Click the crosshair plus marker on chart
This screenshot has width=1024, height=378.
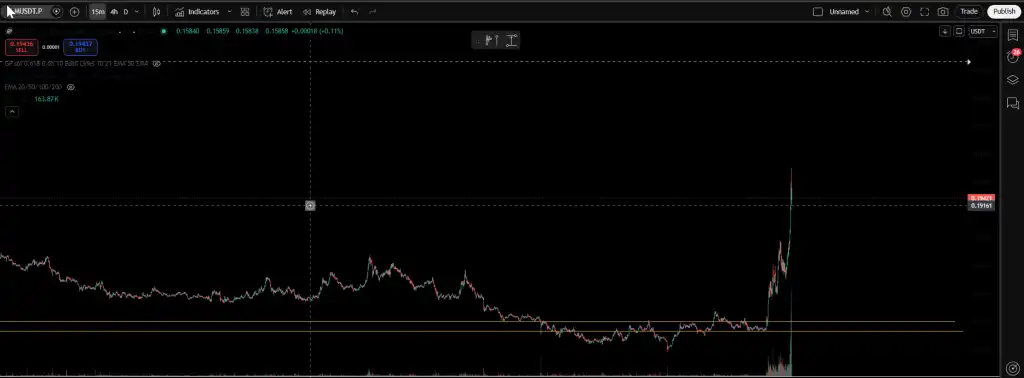click(x=310, y=206)
